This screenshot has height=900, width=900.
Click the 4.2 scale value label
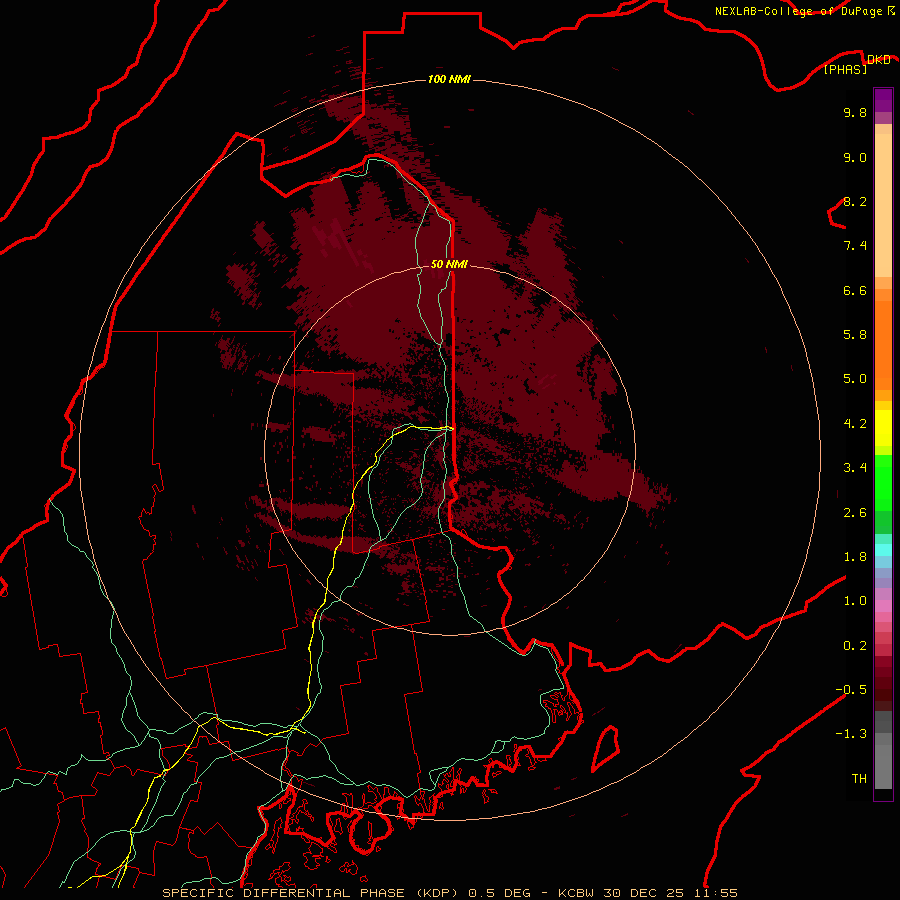855,424
